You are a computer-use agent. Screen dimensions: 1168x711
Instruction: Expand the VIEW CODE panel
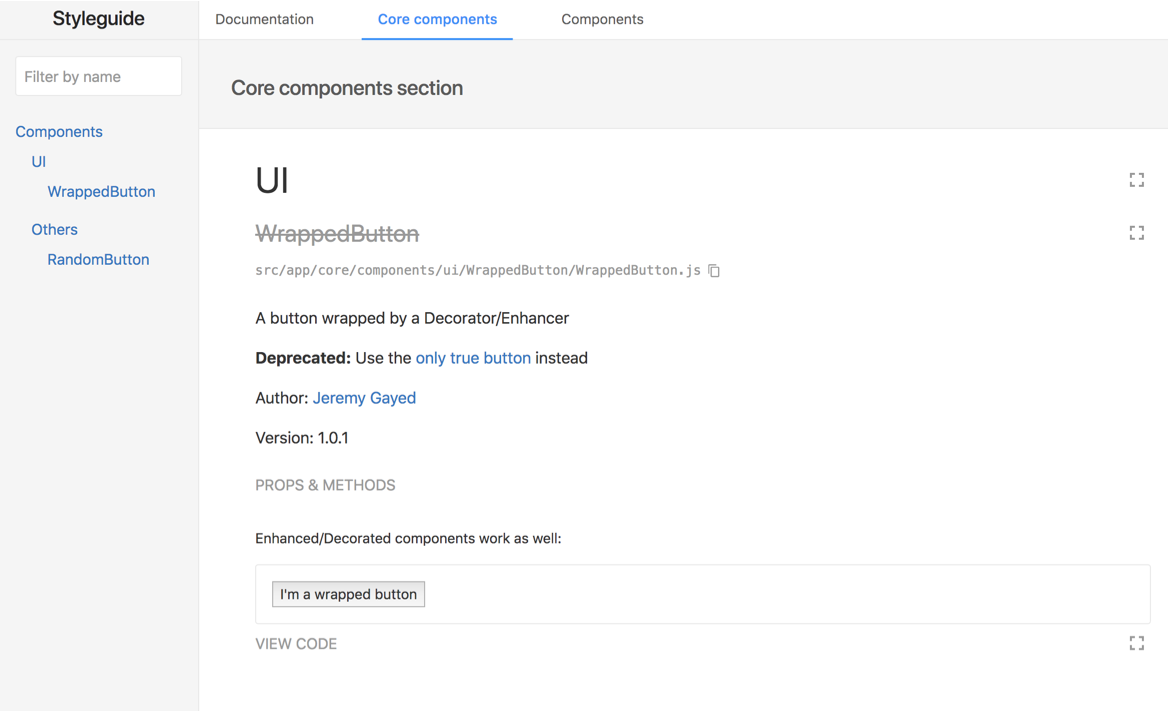pos(296,644)
